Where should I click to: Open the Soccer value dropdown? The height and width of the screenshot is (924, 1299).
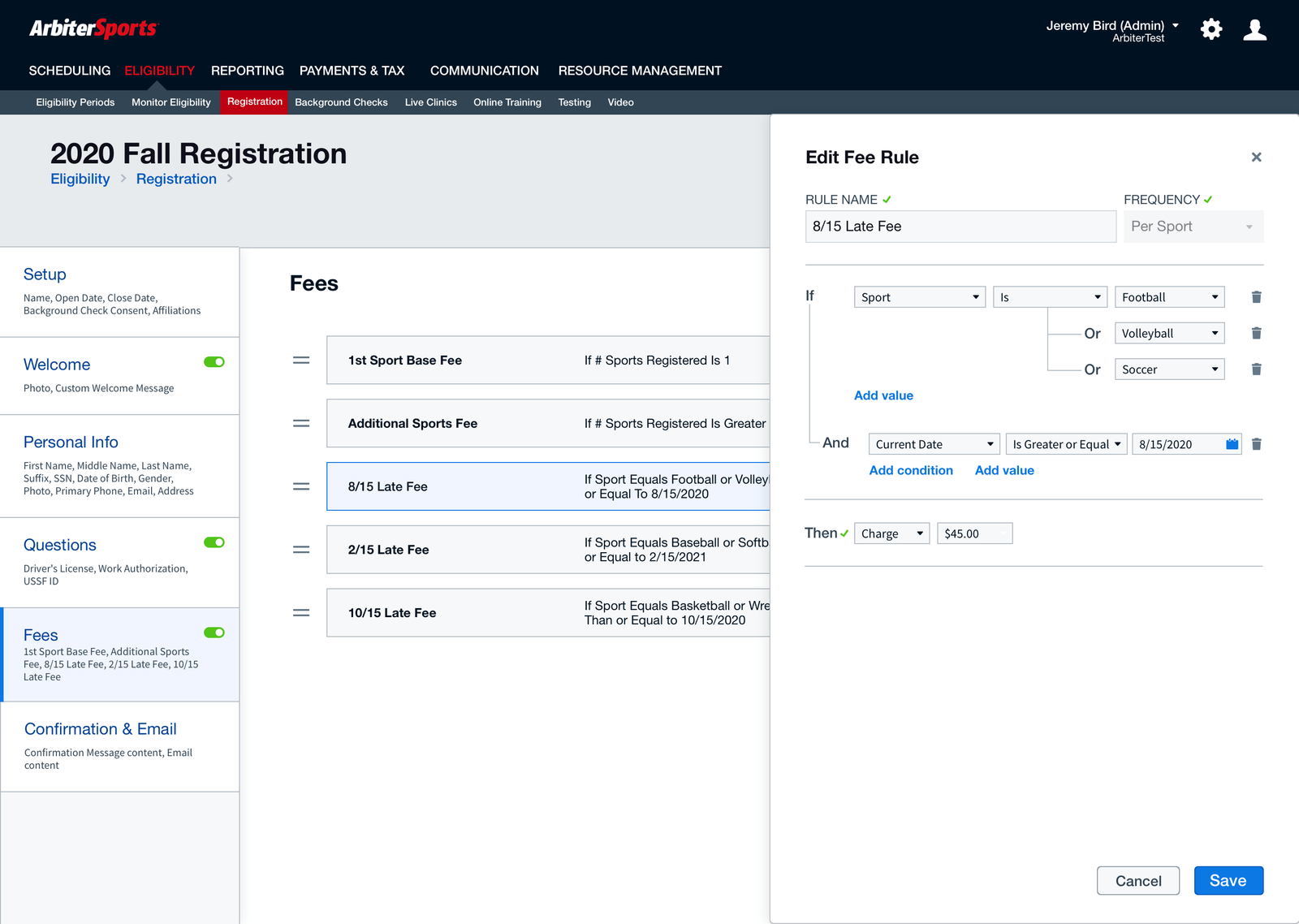pyautogui.click(x=1169, y=369)
